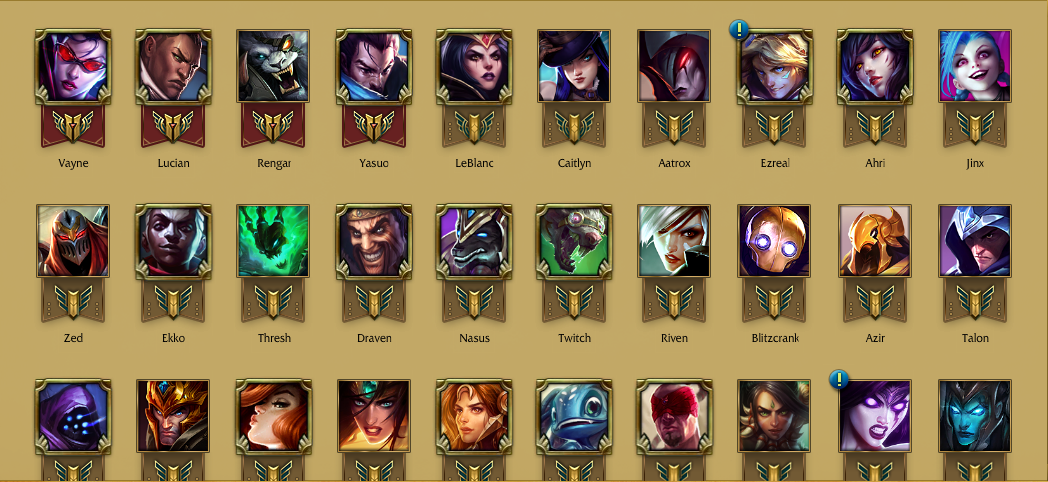Viewport: 1048px width, 482px height.
Task: Click the mastery emblem beneath Riven
Action: [674, 301]
